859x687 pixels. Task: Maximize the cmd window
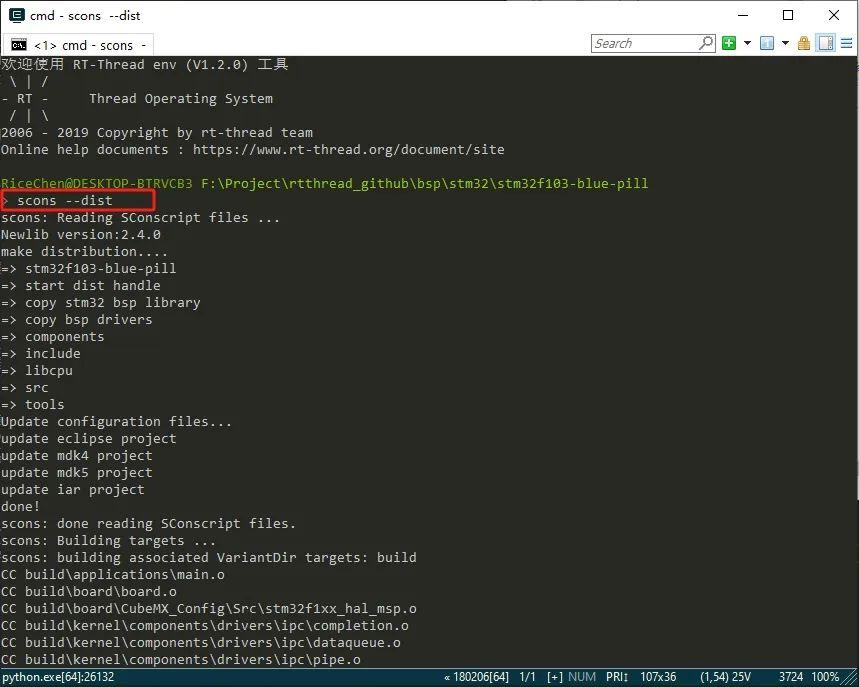[x=788, y=15]
